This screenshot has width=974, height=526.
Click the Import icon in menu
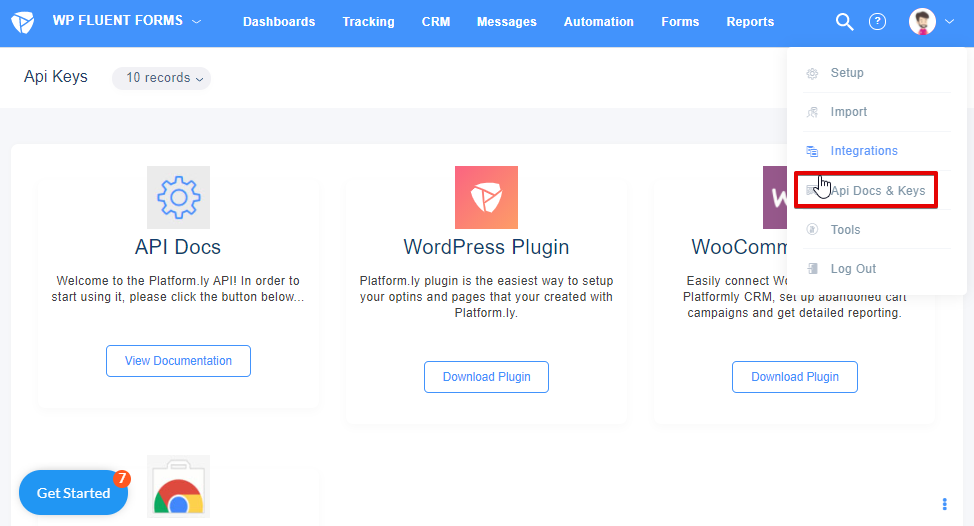pos(812,112)
